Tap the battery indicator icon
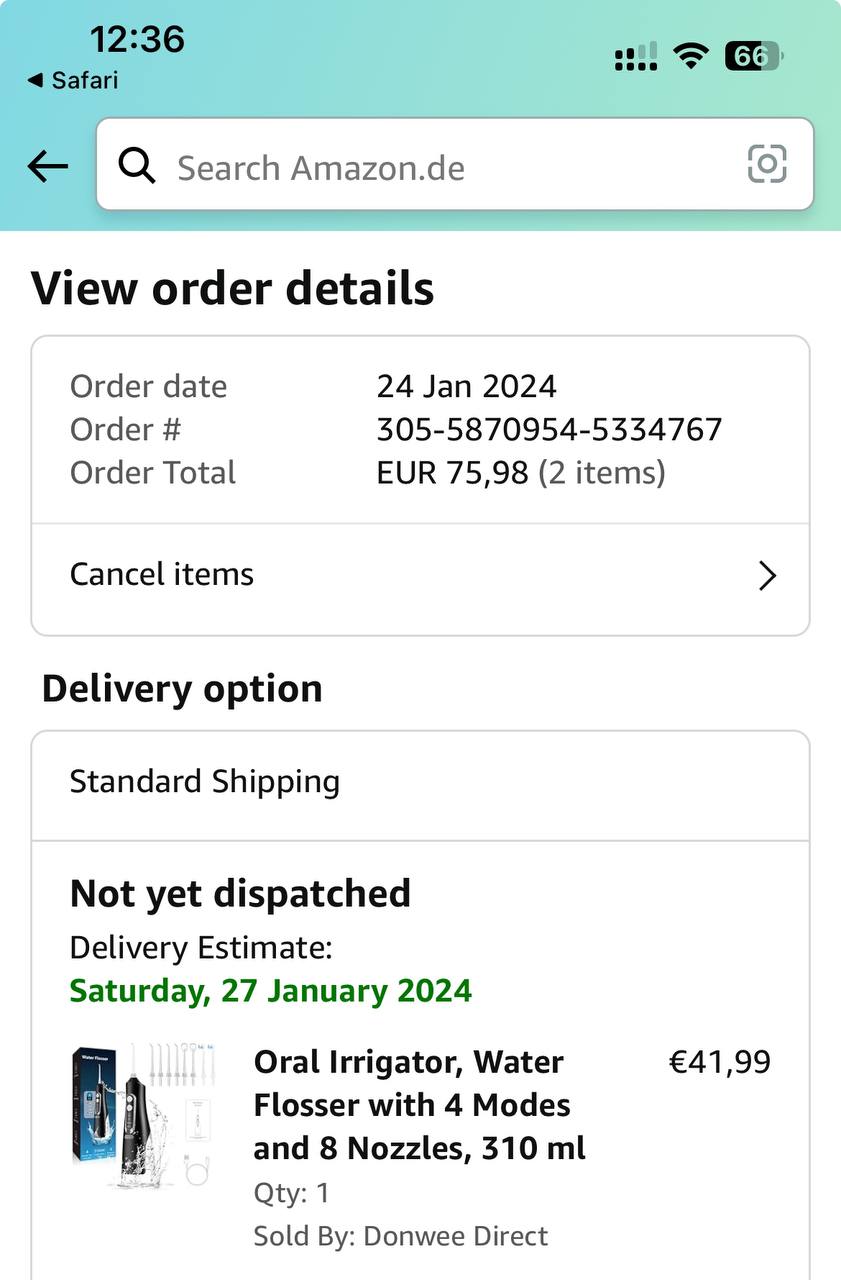Screen dimensions: 841x1280 (753, 57)
